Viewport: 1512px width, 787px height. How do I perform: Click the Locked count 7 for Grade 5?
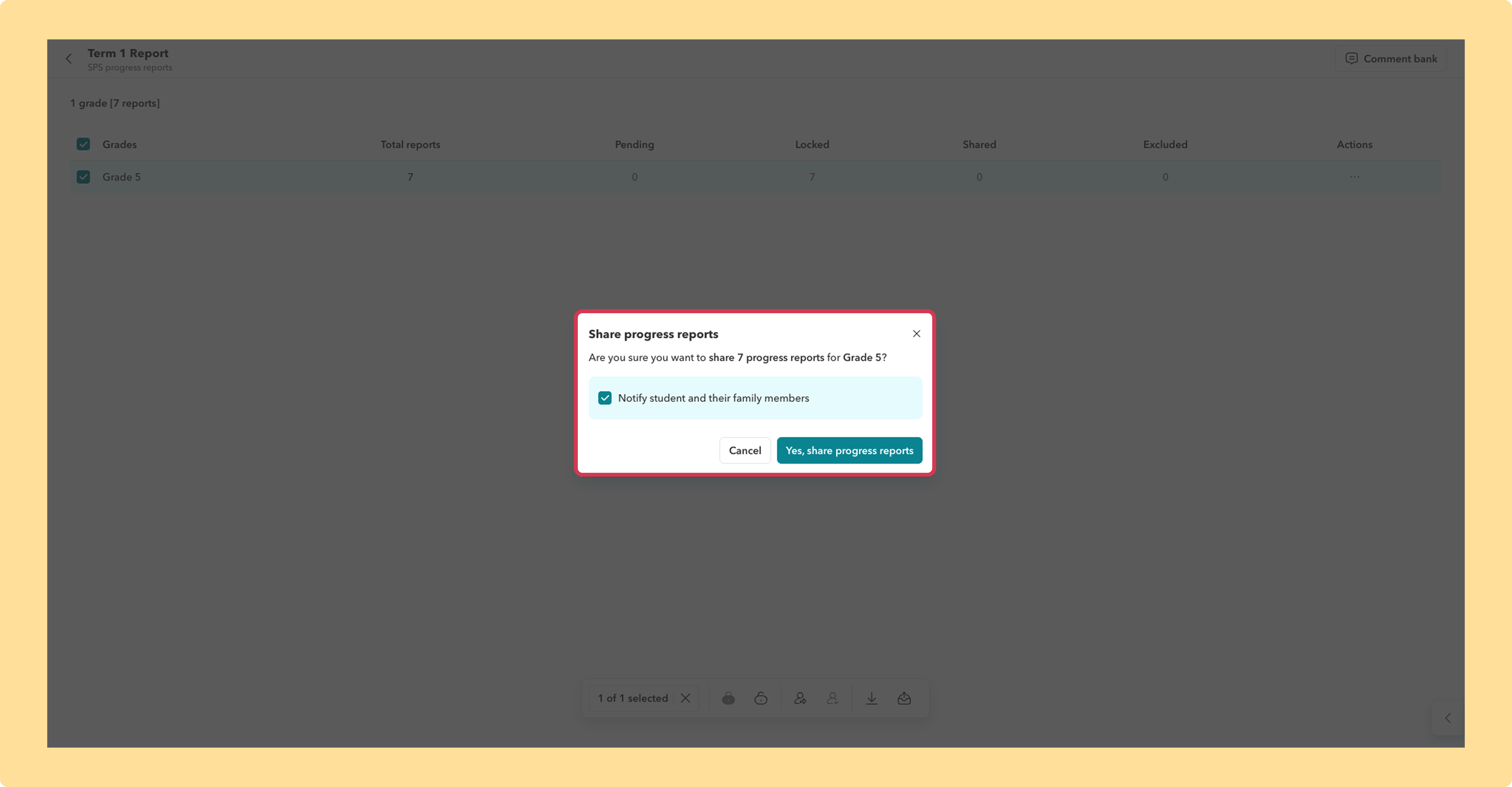812,177
